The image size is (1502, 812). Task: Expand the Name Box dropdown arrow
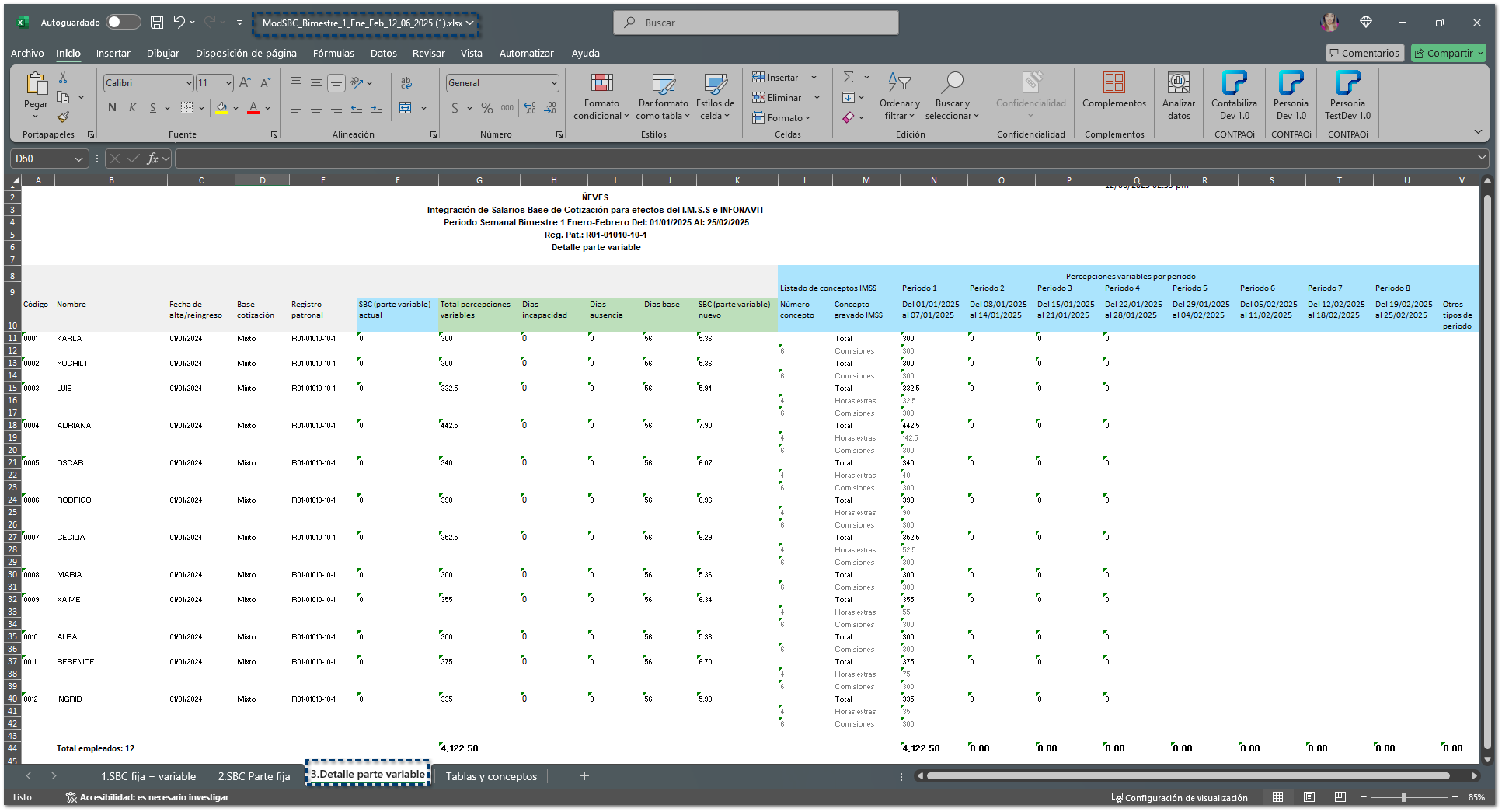coord(78,159)
